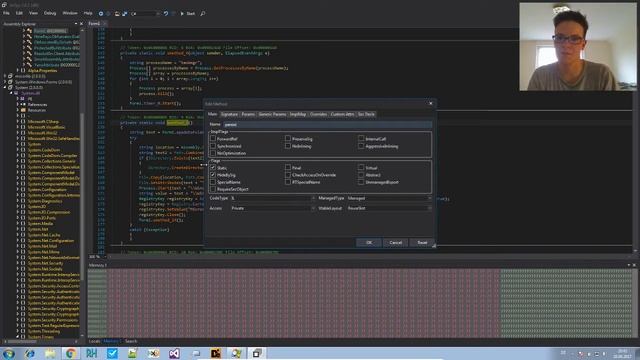Enable the NoInlining checkbox
Screen dimensions: 640x360
point(288,146)
